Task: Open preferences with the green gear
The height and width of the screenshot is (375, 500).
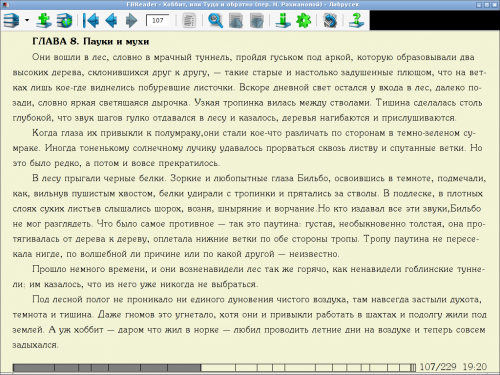Action: 303,21
